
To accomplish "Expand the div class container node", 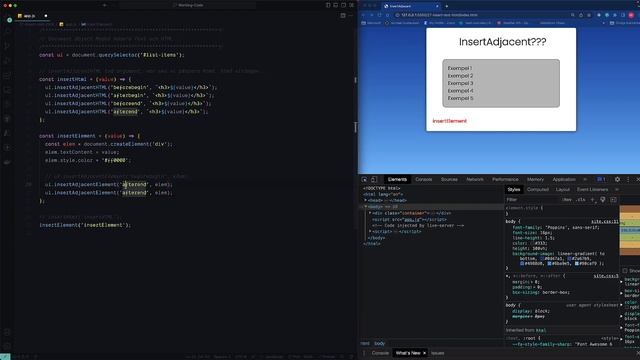I will 370,213.
